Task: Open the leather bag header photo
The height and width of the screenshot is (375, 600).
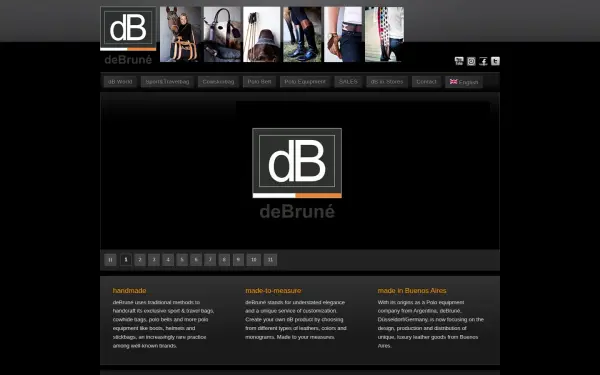Action: point(222,34)
